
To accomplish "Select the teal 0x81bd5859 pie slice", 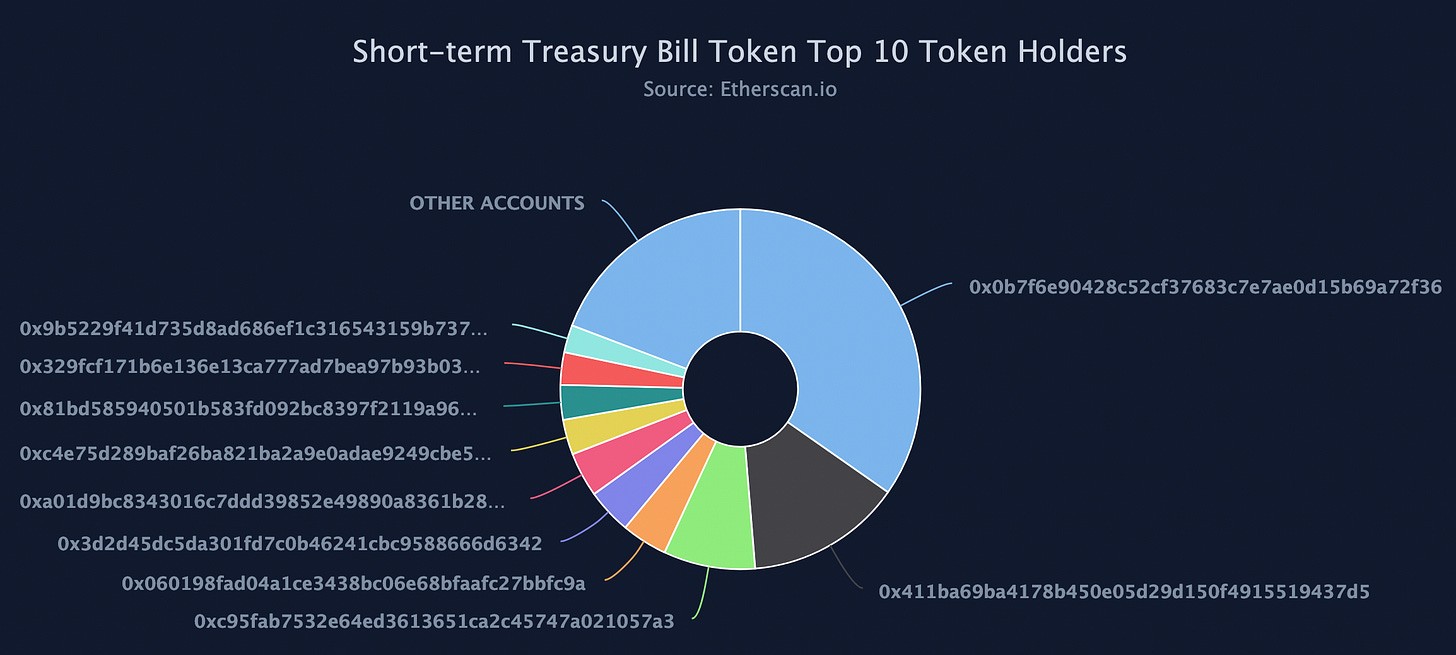I will (x=584, y=401).
